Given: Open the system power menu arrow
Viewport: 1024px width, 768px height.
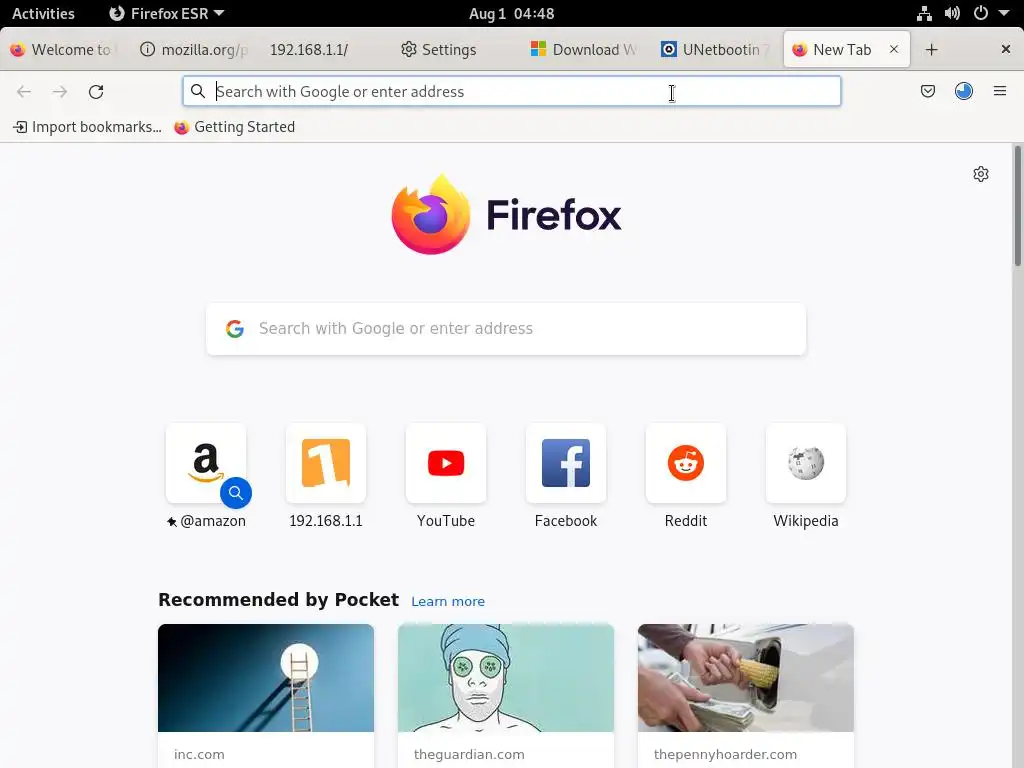Looking at the screenshot, I should [x=1004, y=13].
